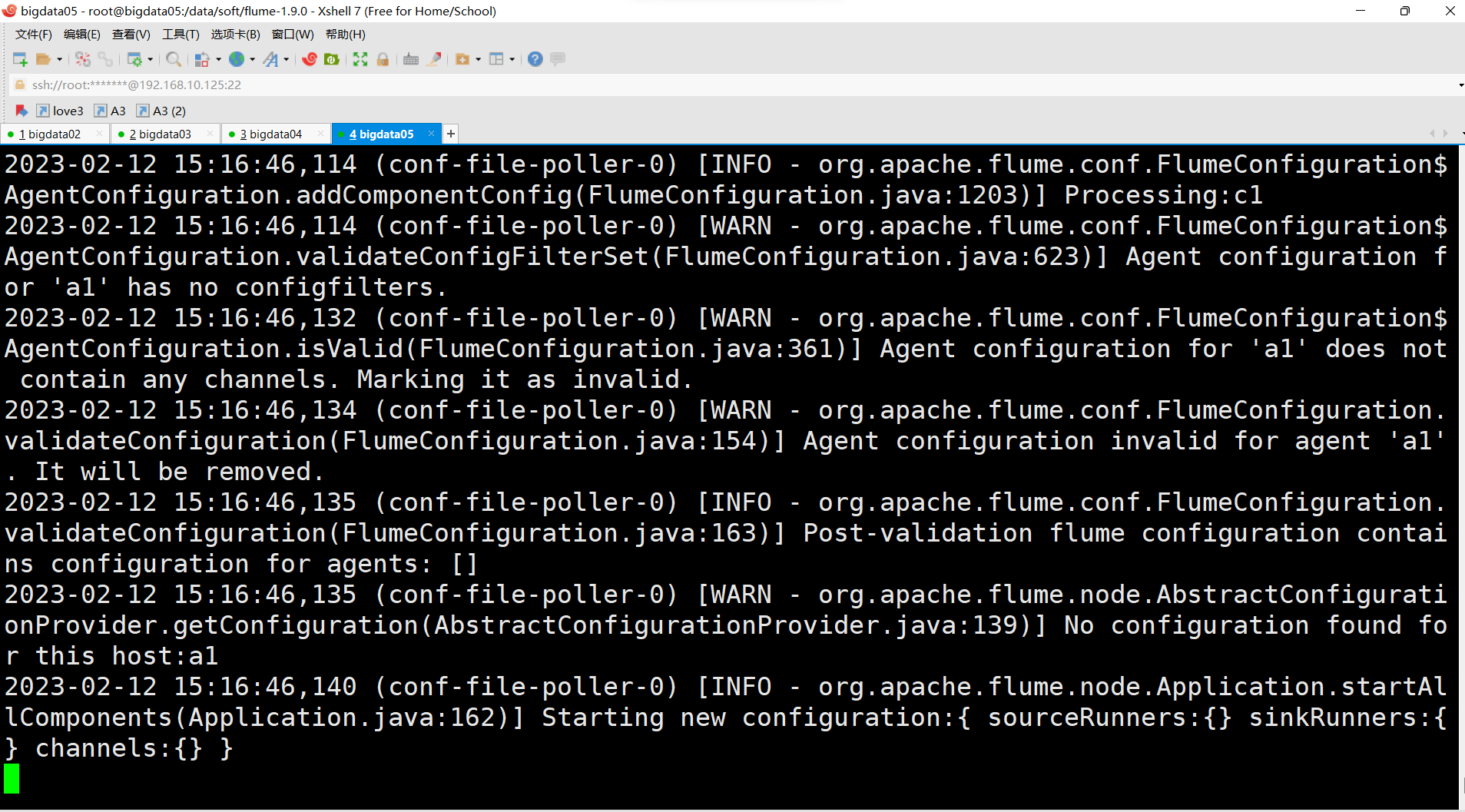The image size is (1465, 812).
Task: Launch Xftp via red swirl icon
Action: (x=310, y=59)
